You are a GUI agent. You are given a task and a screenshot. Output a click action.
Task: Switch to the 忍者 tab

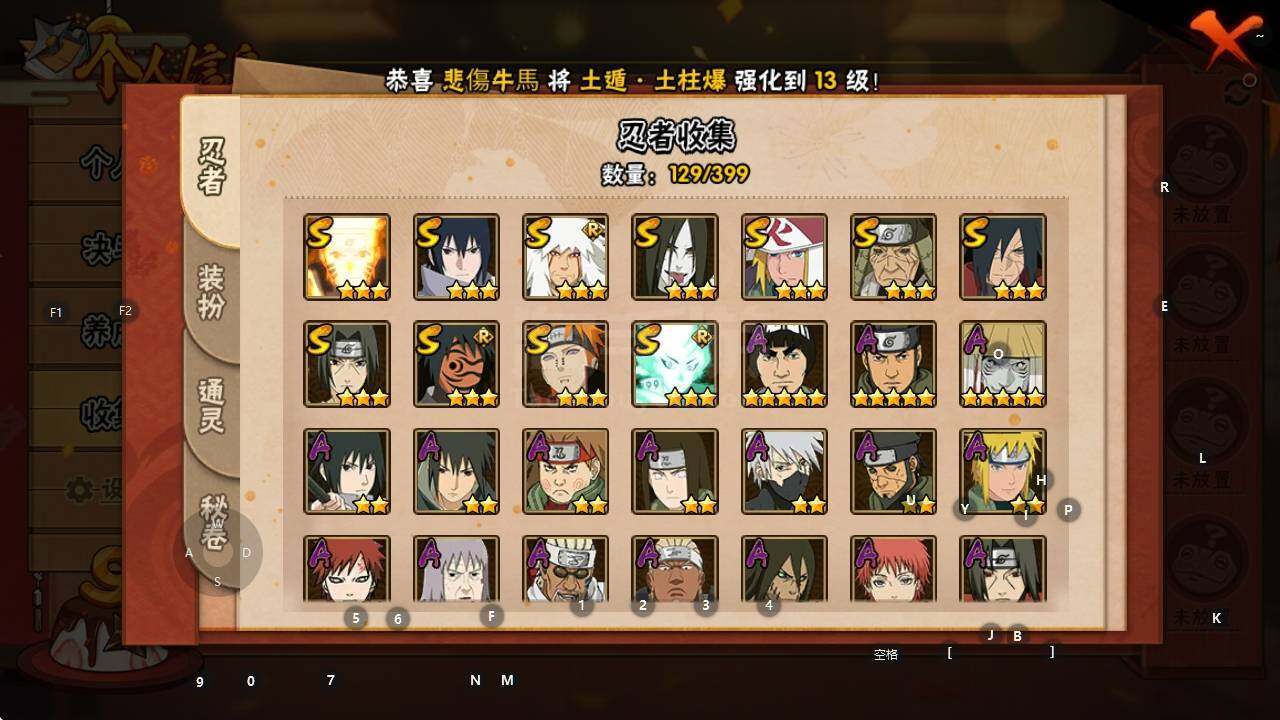click(212, 167)
